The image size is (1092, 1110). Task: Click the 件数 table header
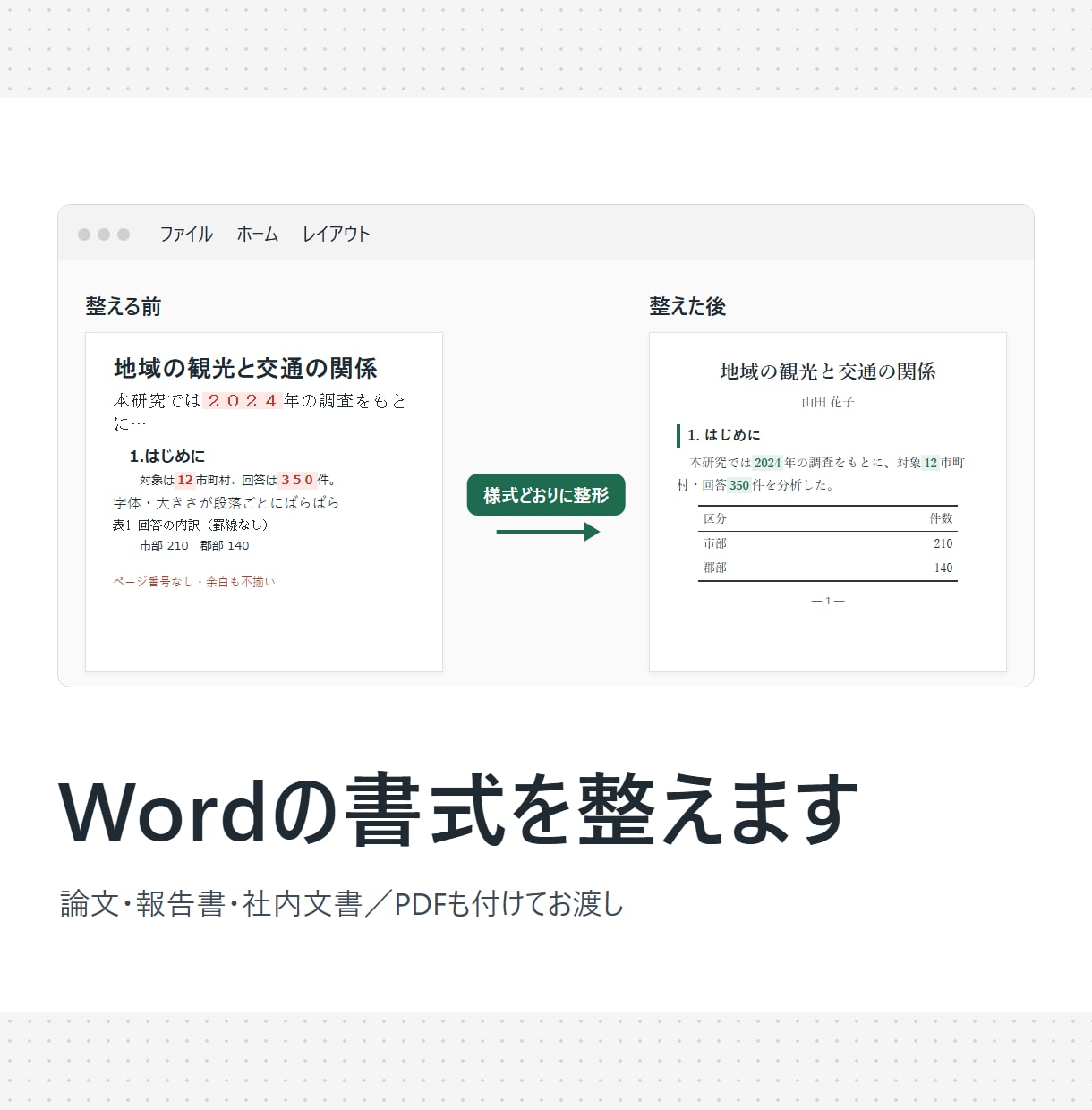[941, 518]
